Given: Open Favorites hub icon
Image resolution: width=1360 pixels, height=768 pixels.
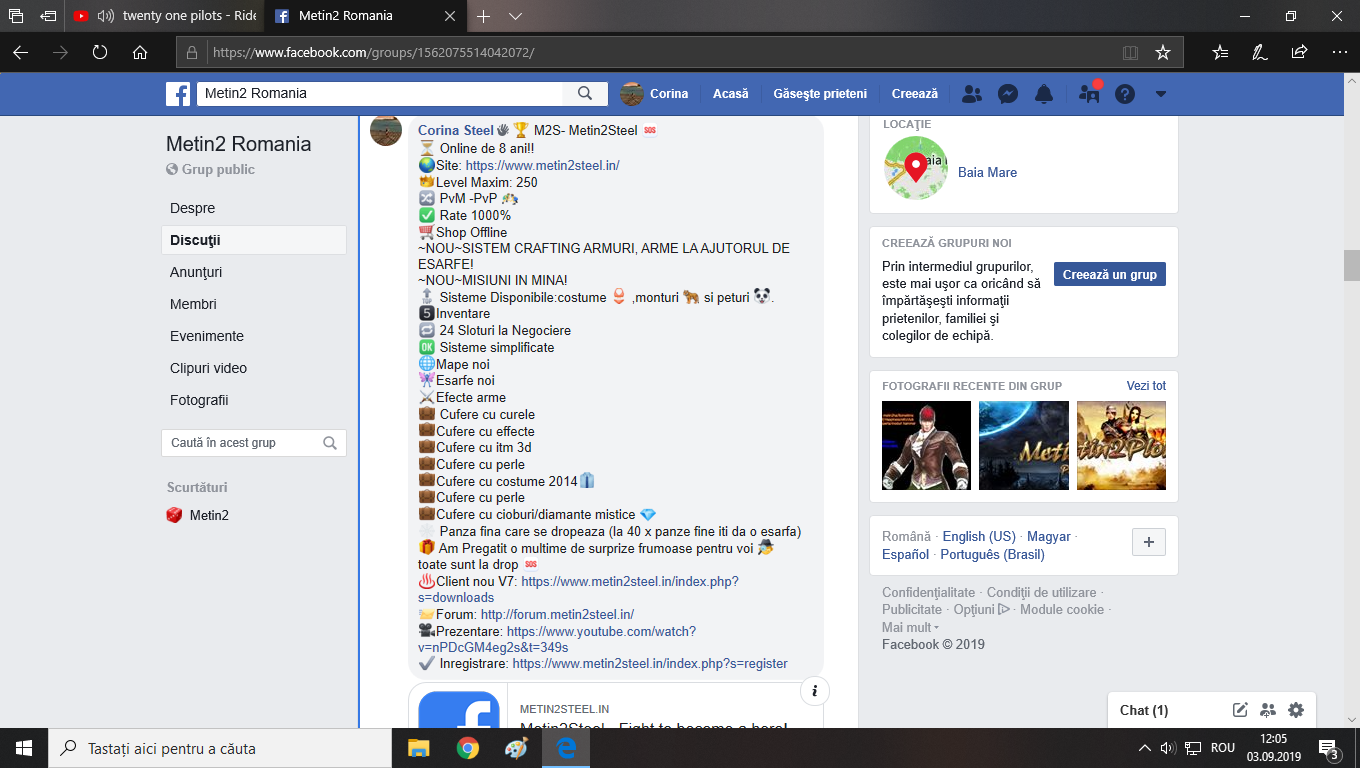Looking at the screenshot, I should 1220,52.
